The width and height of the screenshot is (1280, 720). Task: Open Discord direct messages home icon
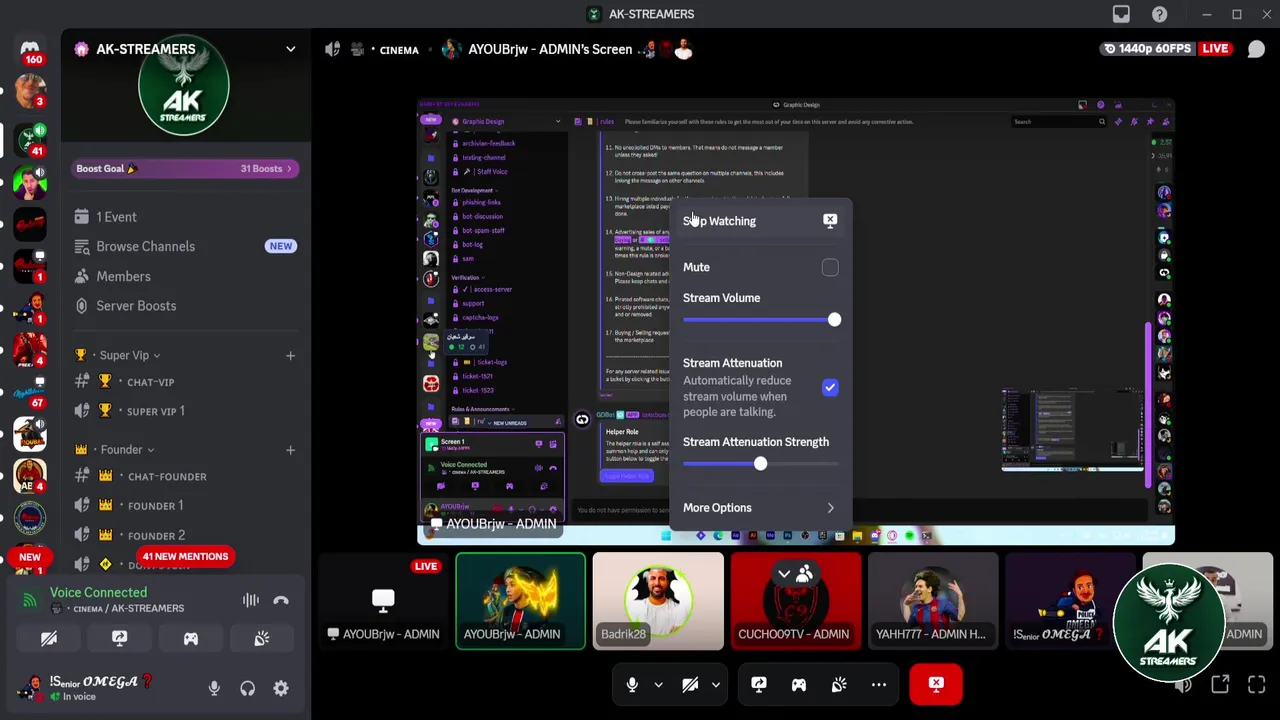(30, 48)
